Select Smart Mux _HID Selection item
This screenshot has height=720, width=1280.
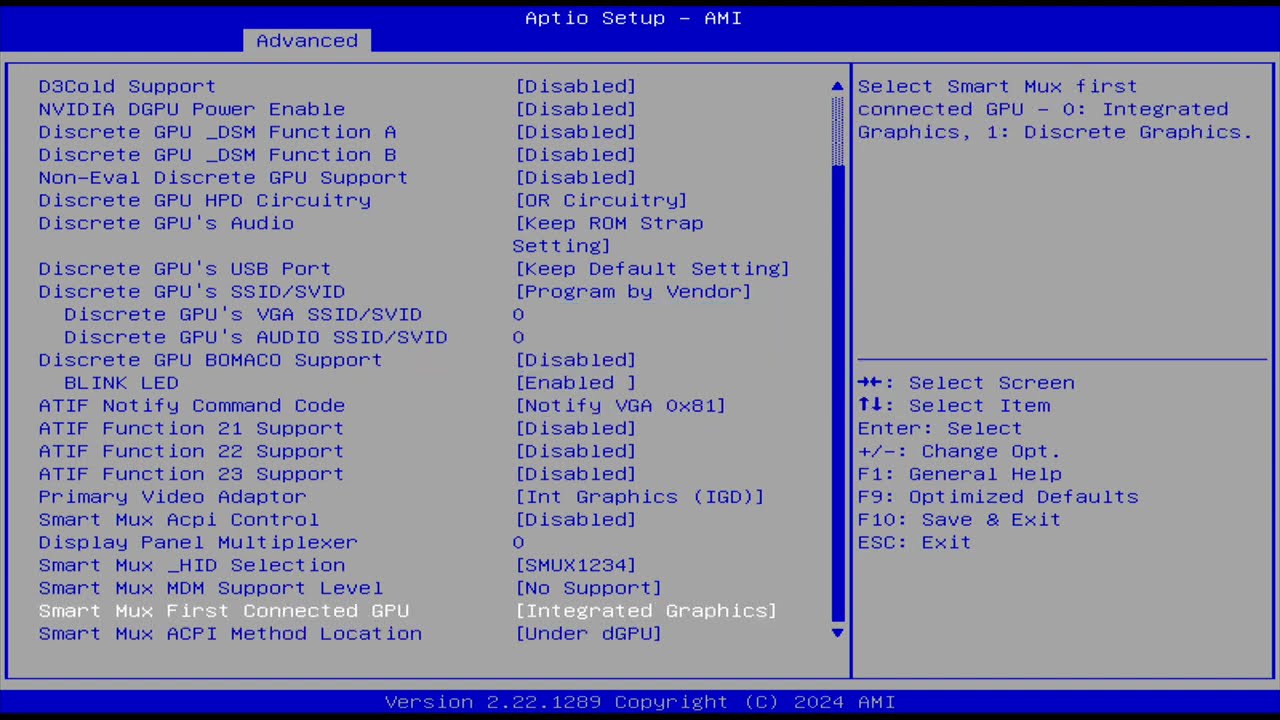click(x=192, y=565)
